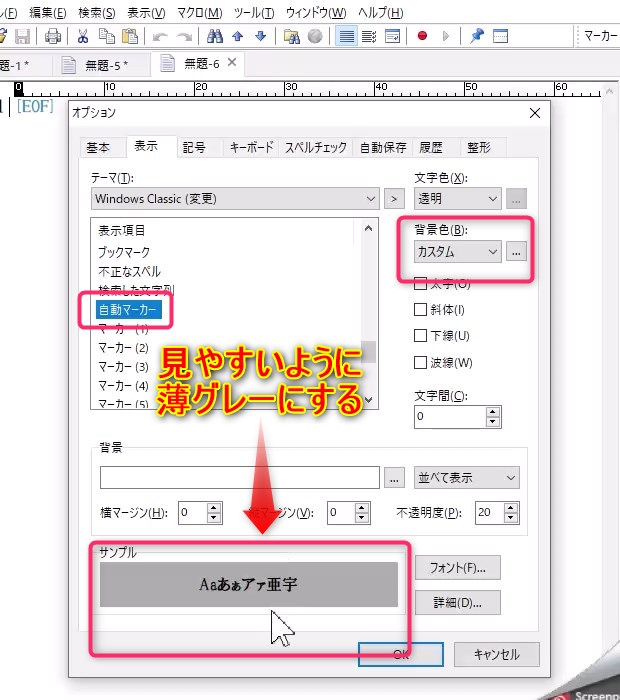
Task: Click the Print toolbar icon
Action: click(x=53, y=36)
